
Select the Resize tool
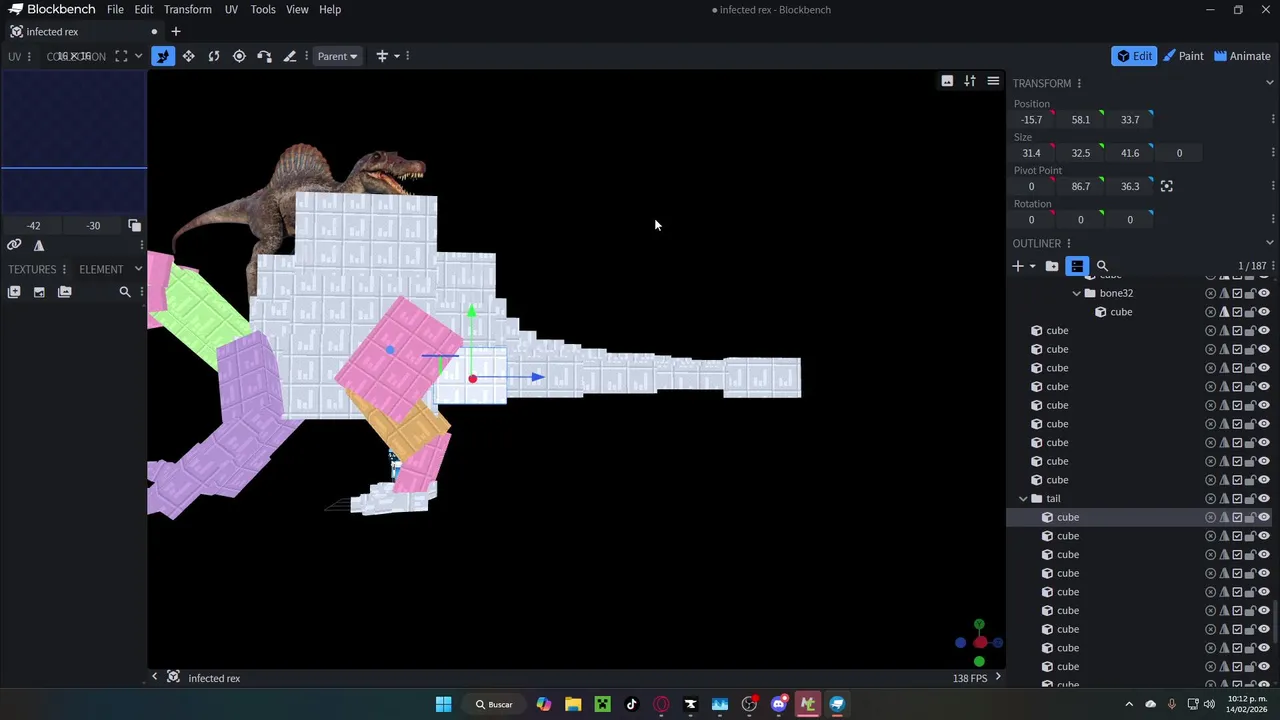[x=188, y=56]
